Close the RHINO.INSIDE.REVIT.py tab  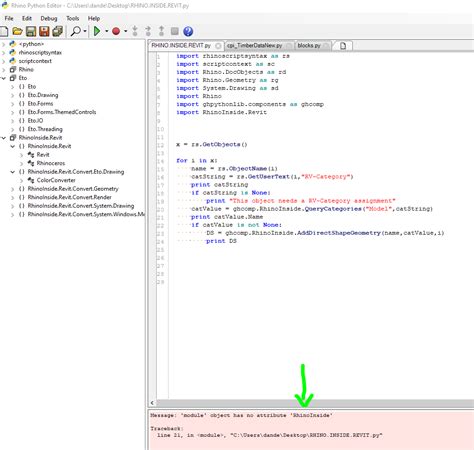point(218,46)
